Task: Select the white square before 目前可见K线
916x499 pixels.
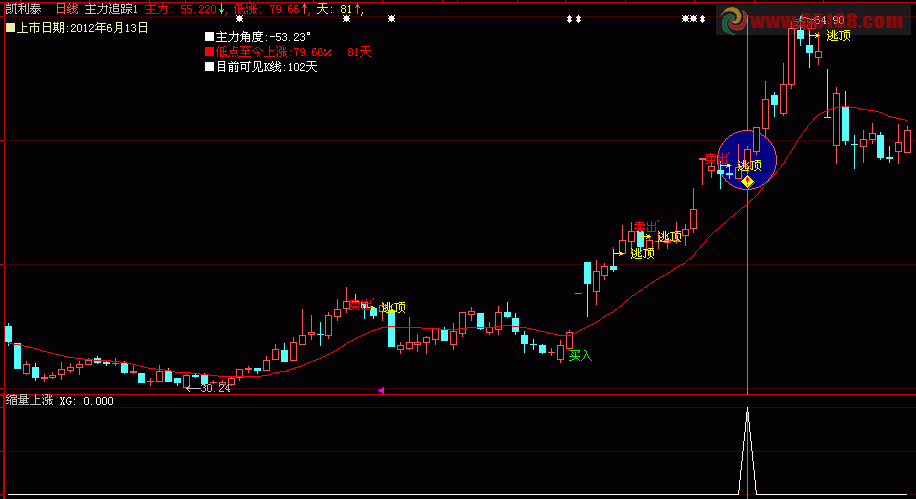Action: point(209,67)
